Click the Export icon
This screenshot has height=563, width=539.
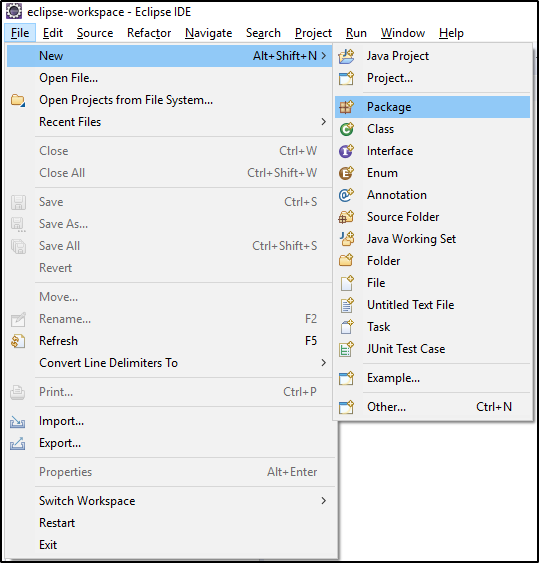18,443
